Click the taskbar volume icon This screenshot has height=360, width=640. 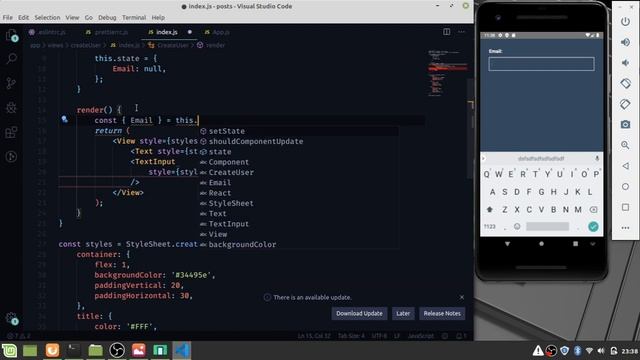(601, 351)
